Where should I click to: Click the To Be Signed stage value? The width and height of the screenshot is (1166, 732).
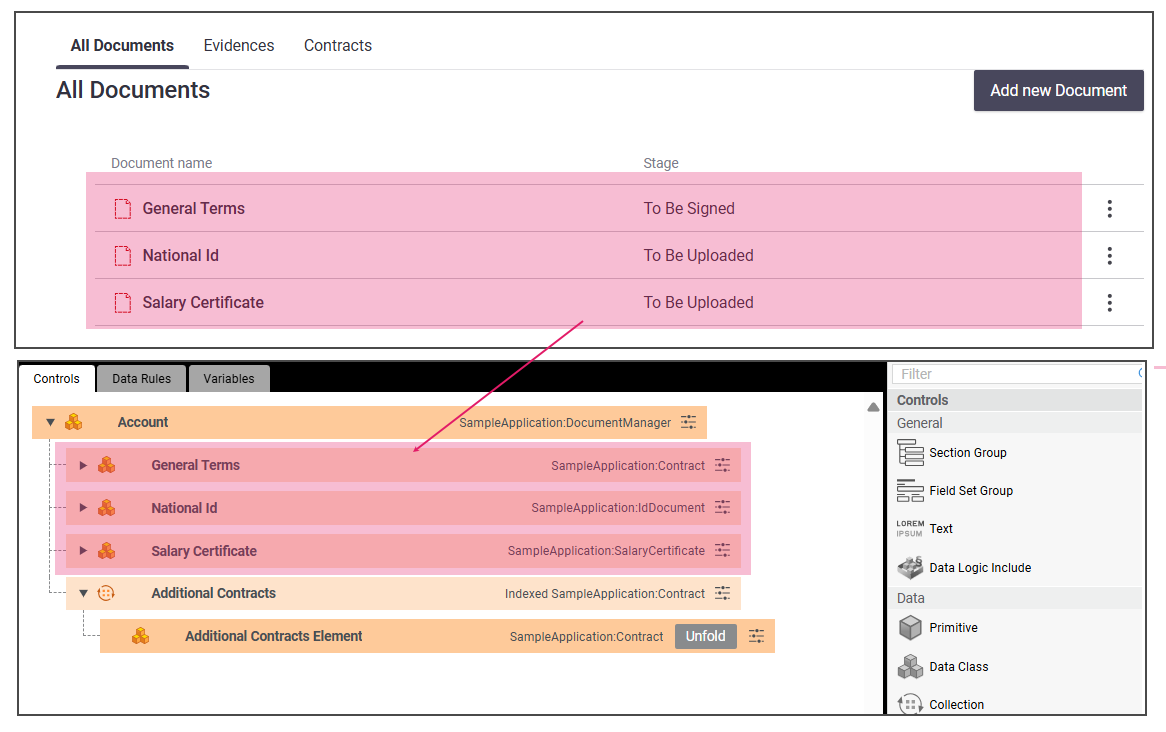(689, 209)
